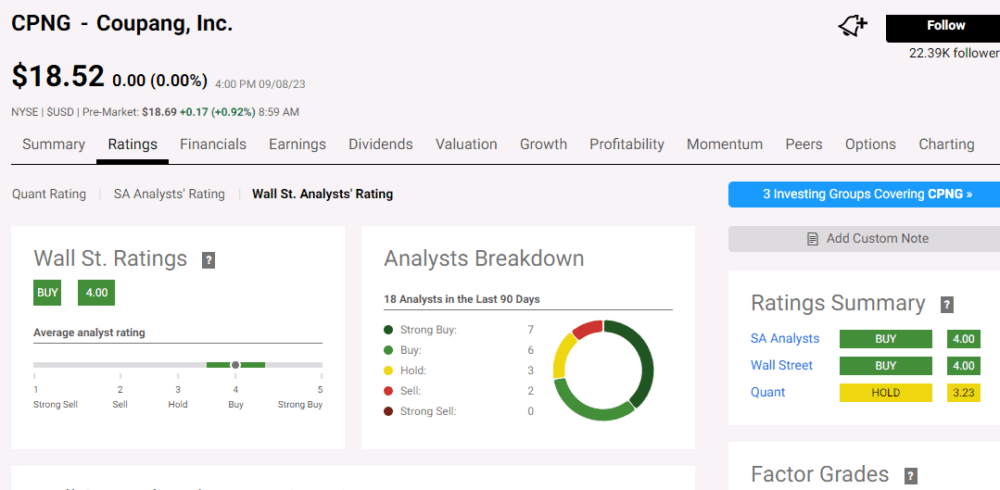
Task: Follow Coupang with the Follow button
Action: coord(945,26)
